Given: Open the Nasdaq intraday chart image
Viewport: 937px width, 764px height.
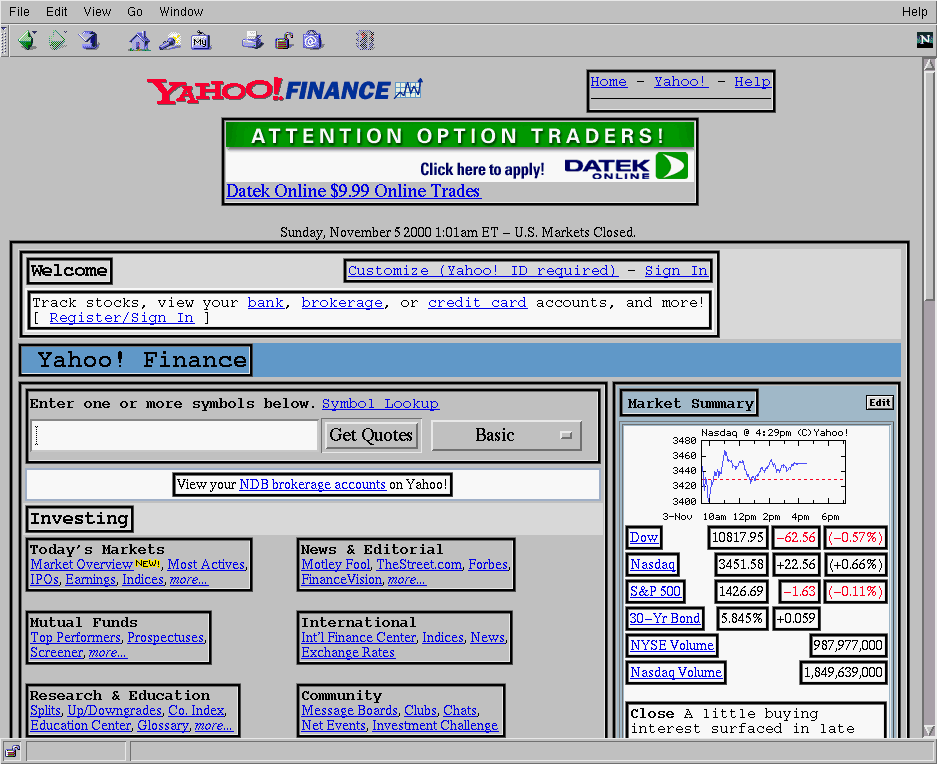Looking at the screenshot, I should point(758,474).
